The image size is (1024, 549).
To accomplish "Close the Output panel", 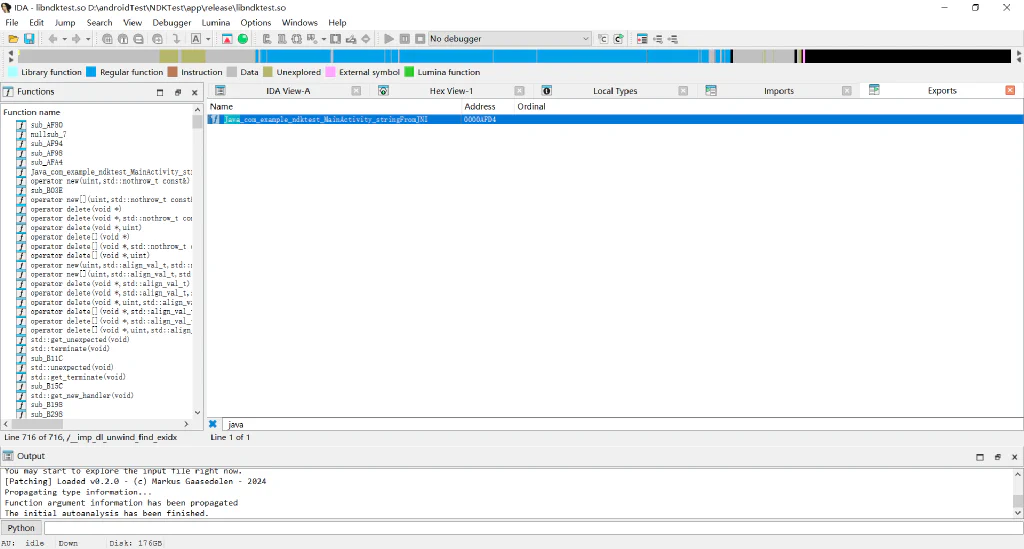I will [x=1015, y=457].
